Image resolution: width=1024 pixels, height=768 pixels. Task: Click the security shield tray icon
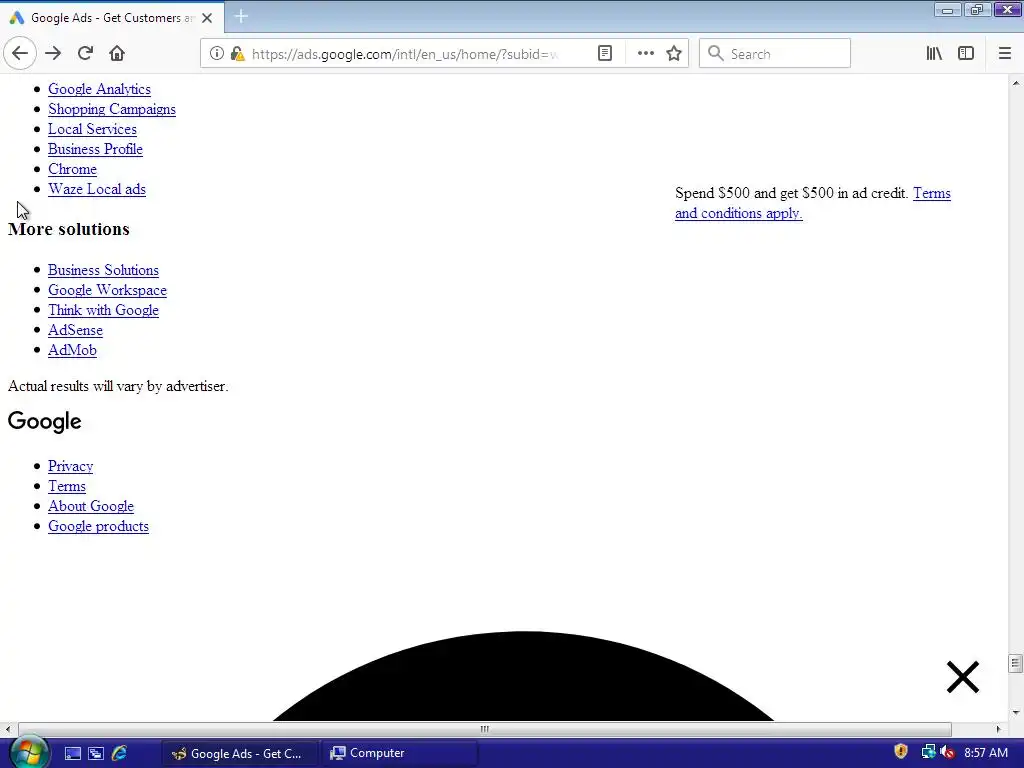[901, 752]
